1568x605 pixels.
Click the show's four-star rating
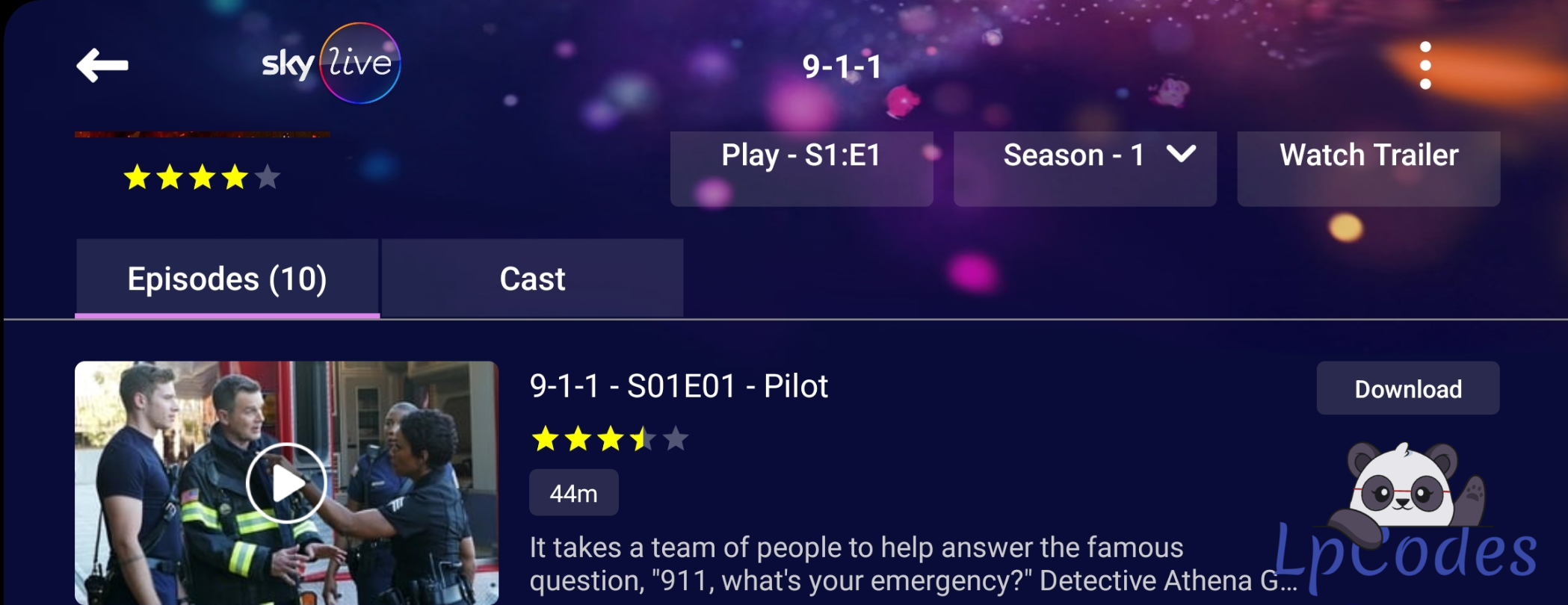pyautogui.click(x=202, y=178)
